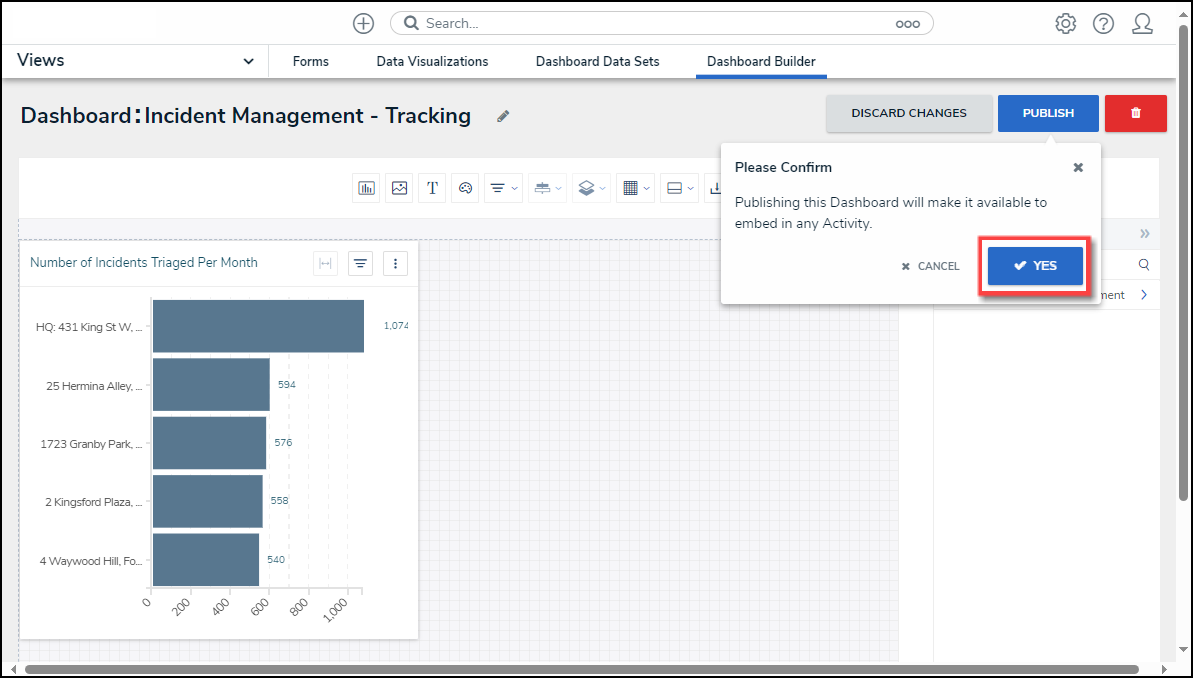Insert an image using the picture icon
Viewport: 1193px width, 678px height.
point(400,188)
